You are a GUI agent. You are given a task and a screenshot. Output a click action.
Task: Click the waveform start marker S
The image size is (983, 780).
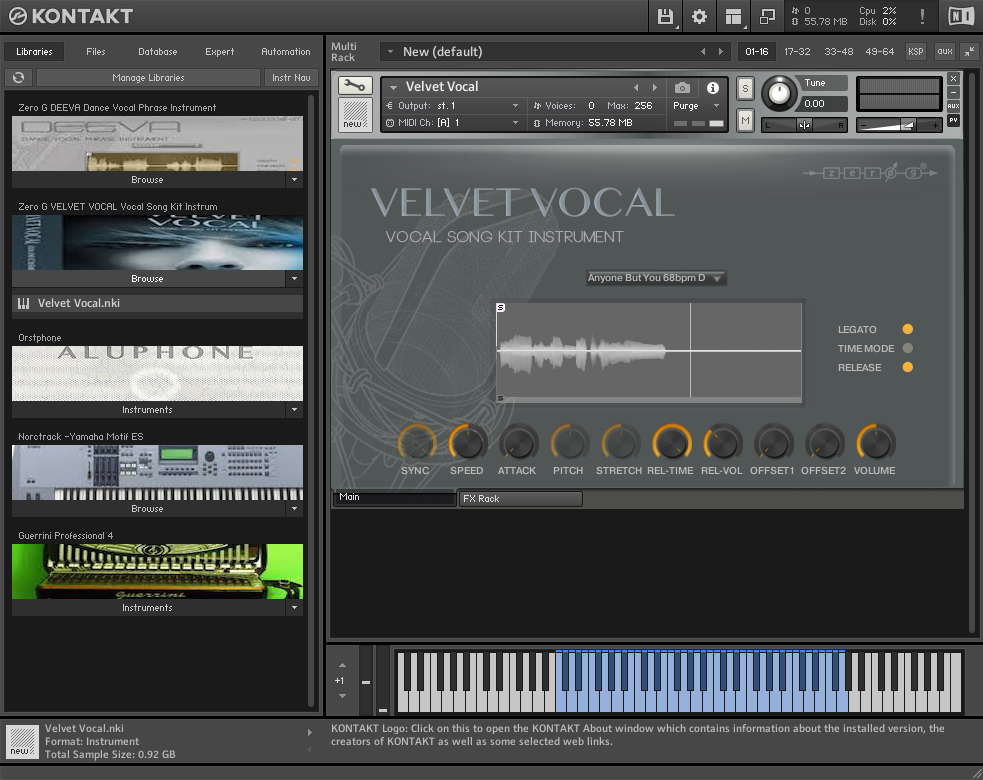pyautogui.click(x=500, y=307)
